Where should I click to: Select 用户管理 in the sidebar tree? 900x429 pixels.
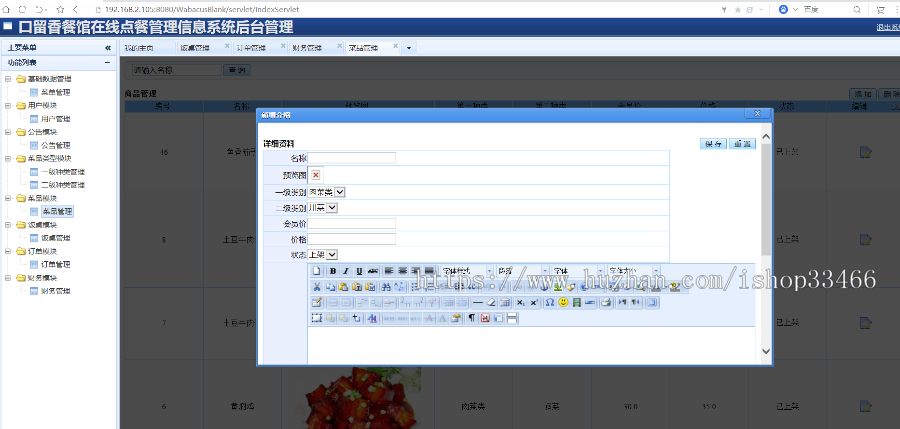point(56,119)
